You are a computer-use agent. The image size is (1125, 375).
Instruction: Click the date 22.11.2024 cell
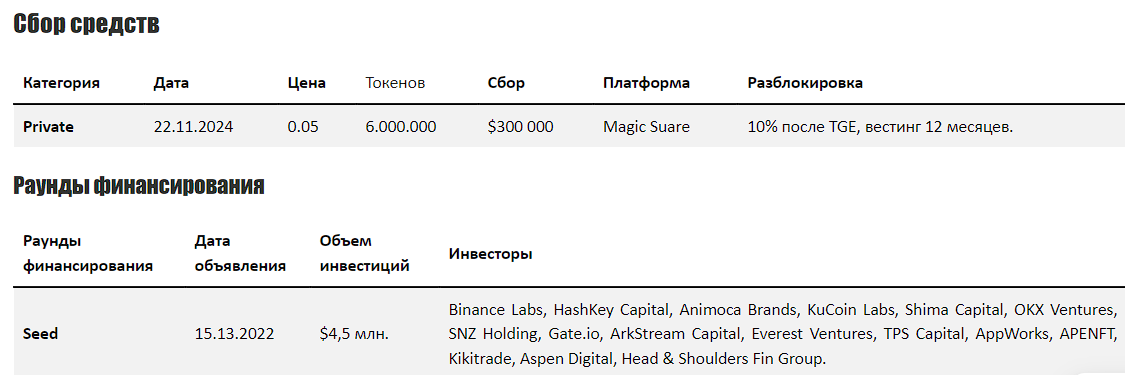[x=193, y=127]
